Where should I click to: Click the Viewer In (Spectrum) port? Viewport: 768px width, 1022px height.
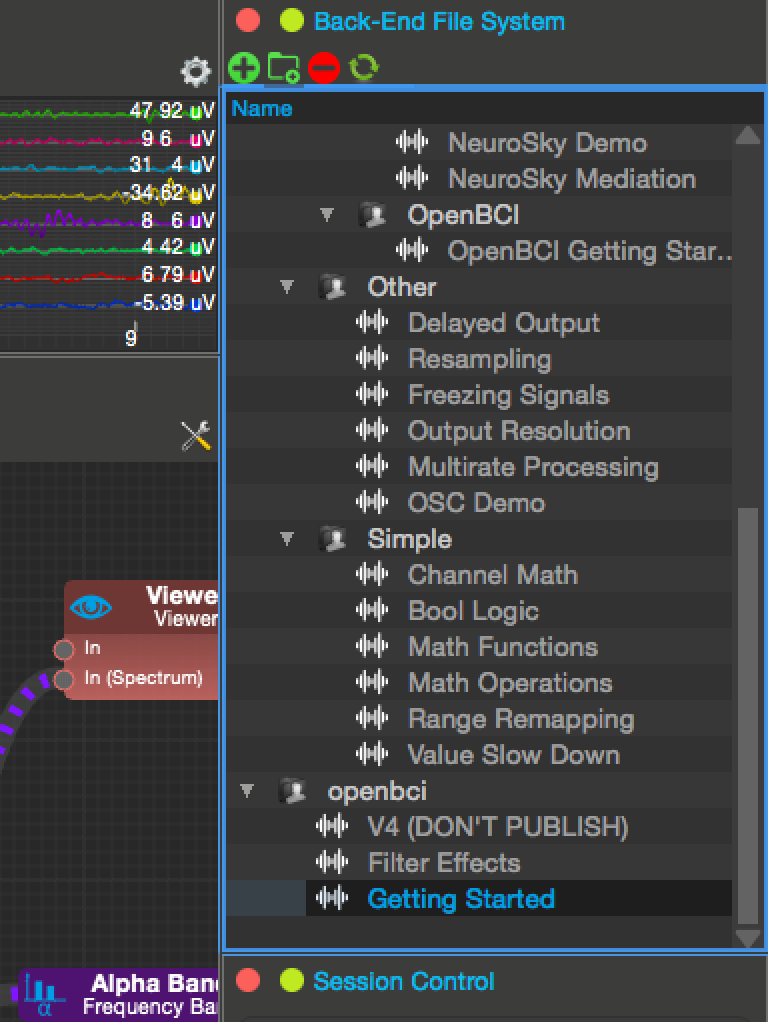(63, 680)
